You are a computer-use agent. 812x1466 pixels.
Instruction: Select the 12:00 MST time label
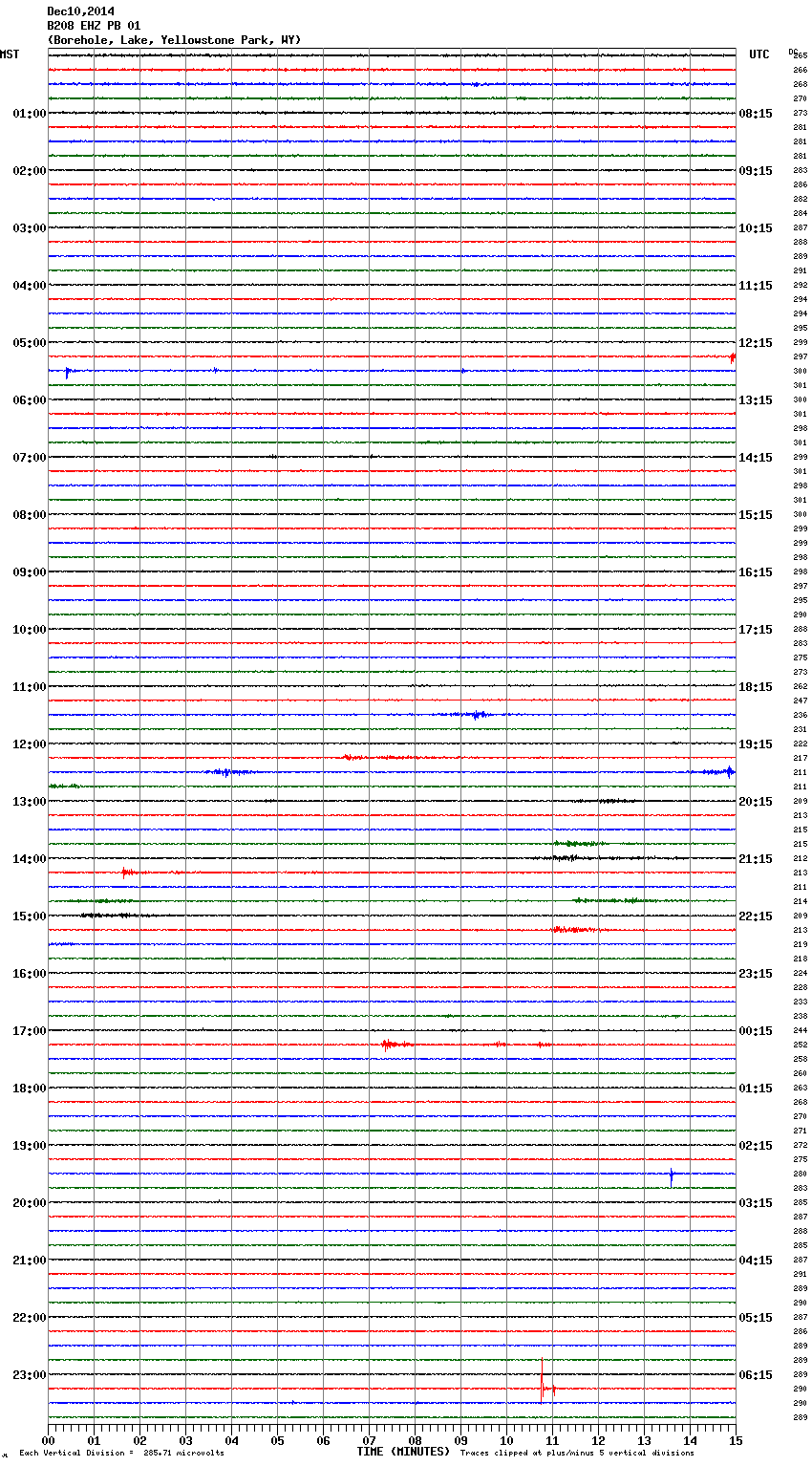click(30, 744)
